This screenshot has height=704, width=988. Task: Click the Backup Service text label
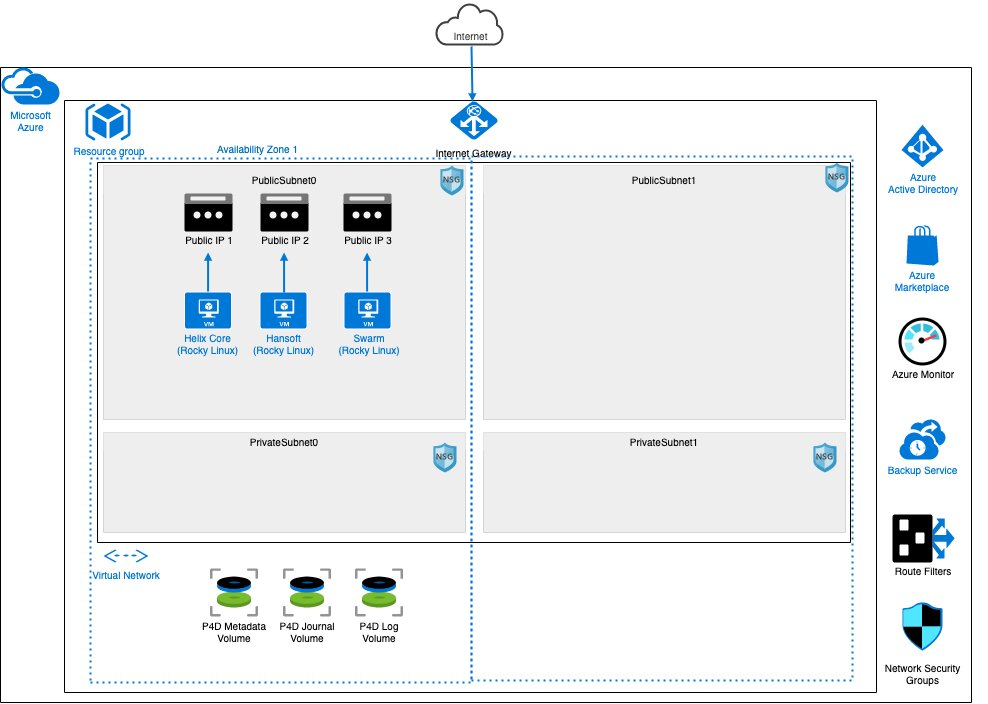click(922, 470)
